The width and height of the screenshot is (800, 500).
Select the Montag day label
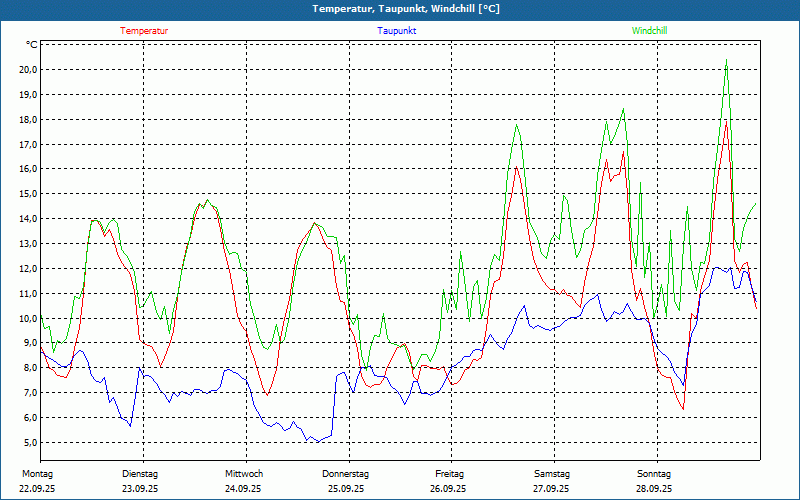click(37, 473)
